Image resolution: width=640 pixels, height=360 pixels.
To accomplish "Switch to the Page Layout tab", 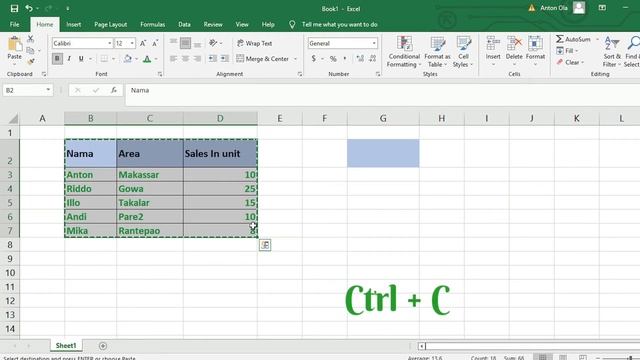I will (111, 24).
